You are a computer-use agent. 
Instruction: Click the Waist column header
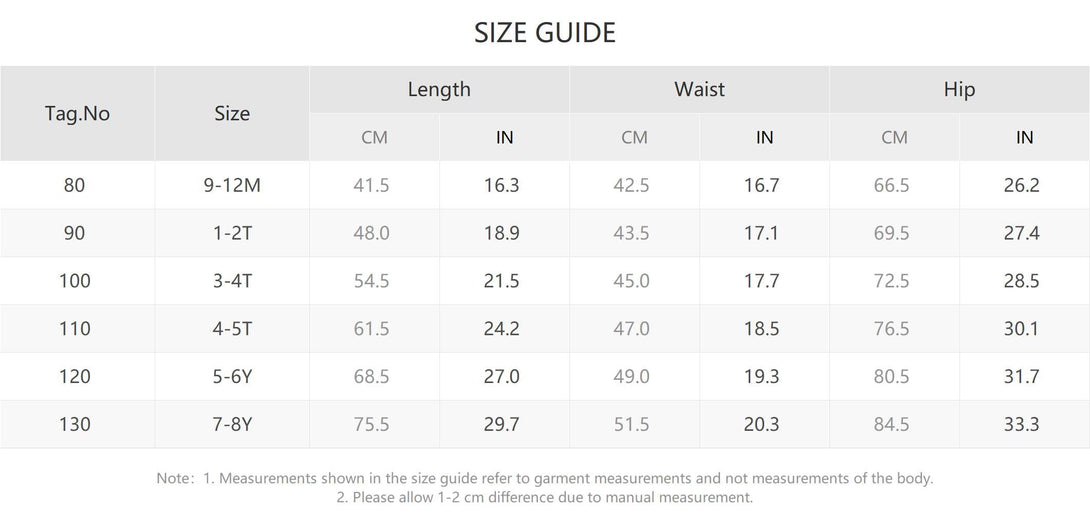click(x=699, y=89)
